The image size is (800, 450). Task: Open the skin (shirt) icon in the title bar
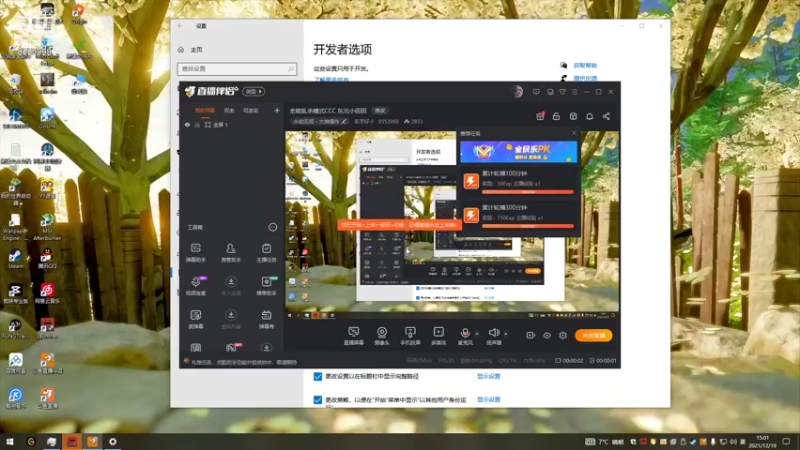click(x=562, y=92)
